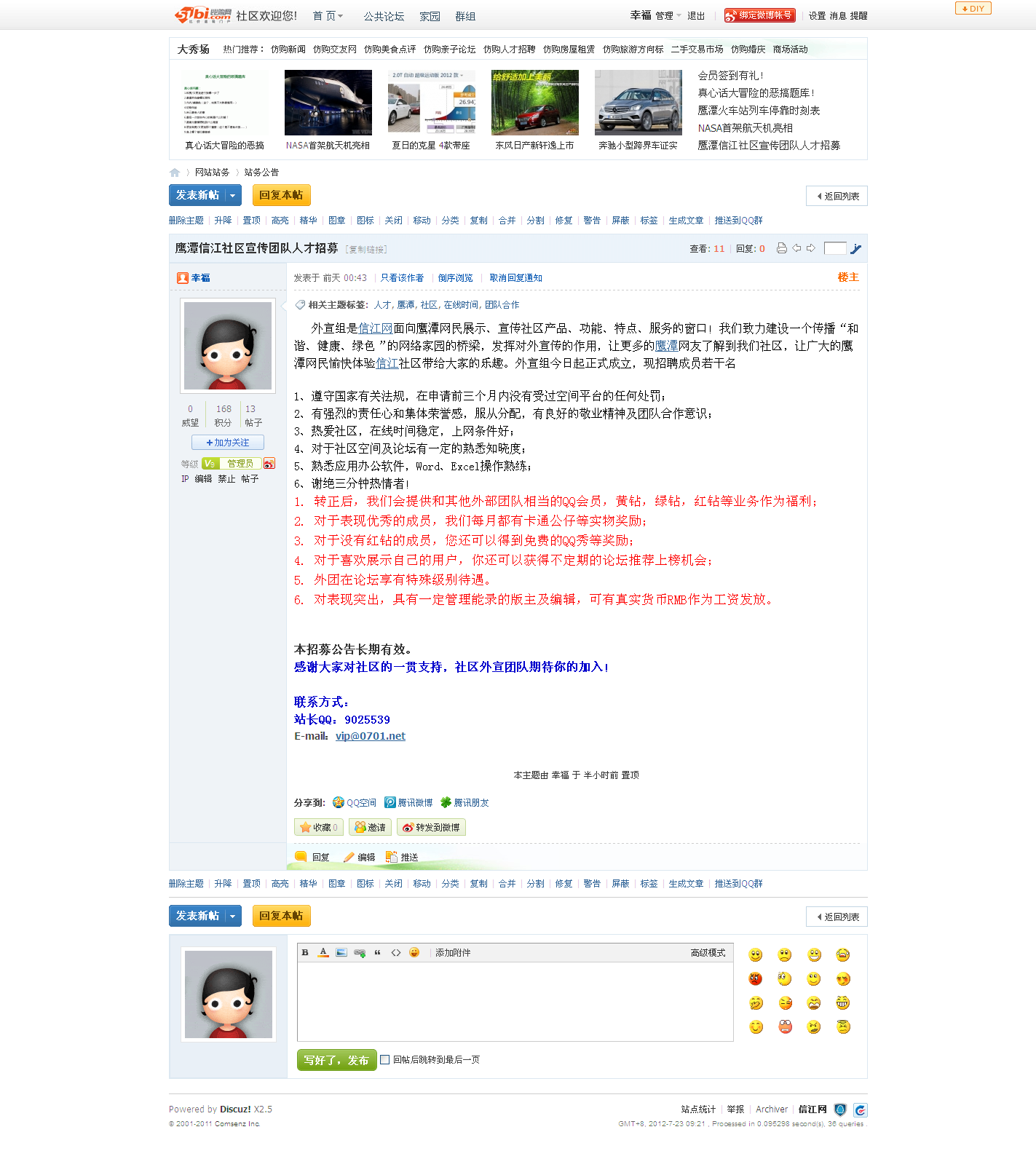
Task: Click the 收藏 star button
Action: (x=318, y=828)
